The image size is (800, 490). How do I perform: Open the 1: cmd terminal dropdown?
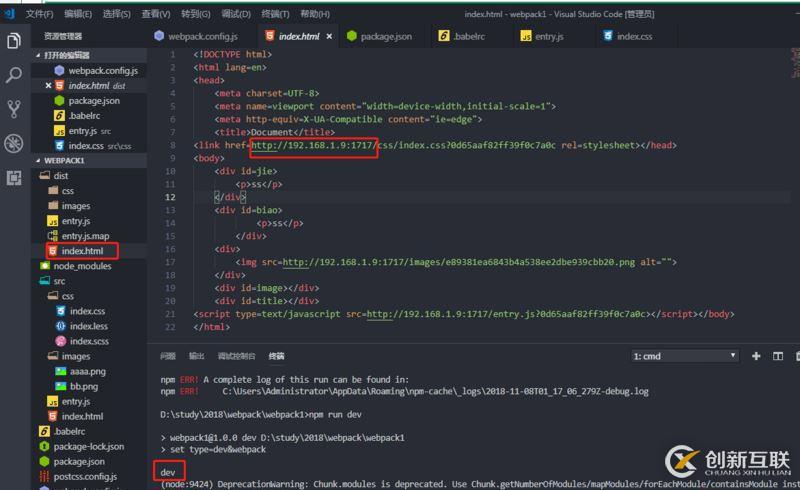[x=685, y=356]
